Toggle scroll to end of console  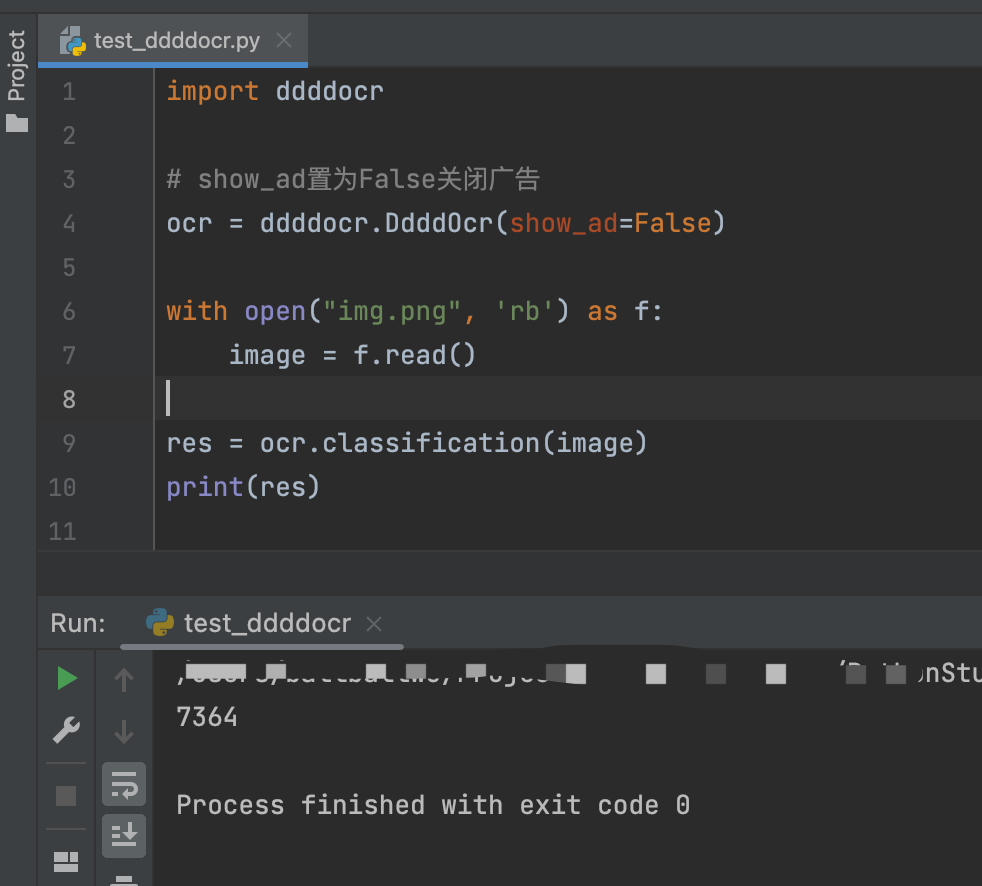pos(124,835)
